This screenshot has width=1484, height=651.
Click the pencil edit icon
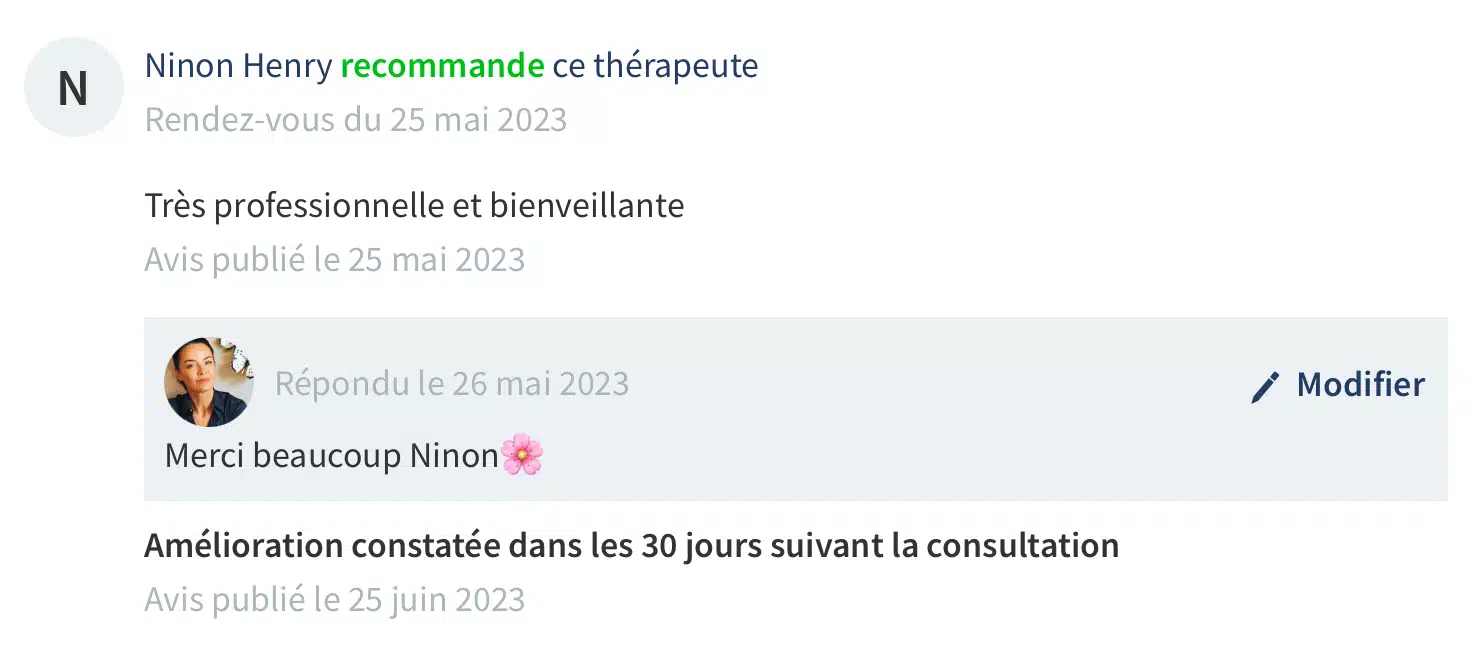pos(1265,387)
